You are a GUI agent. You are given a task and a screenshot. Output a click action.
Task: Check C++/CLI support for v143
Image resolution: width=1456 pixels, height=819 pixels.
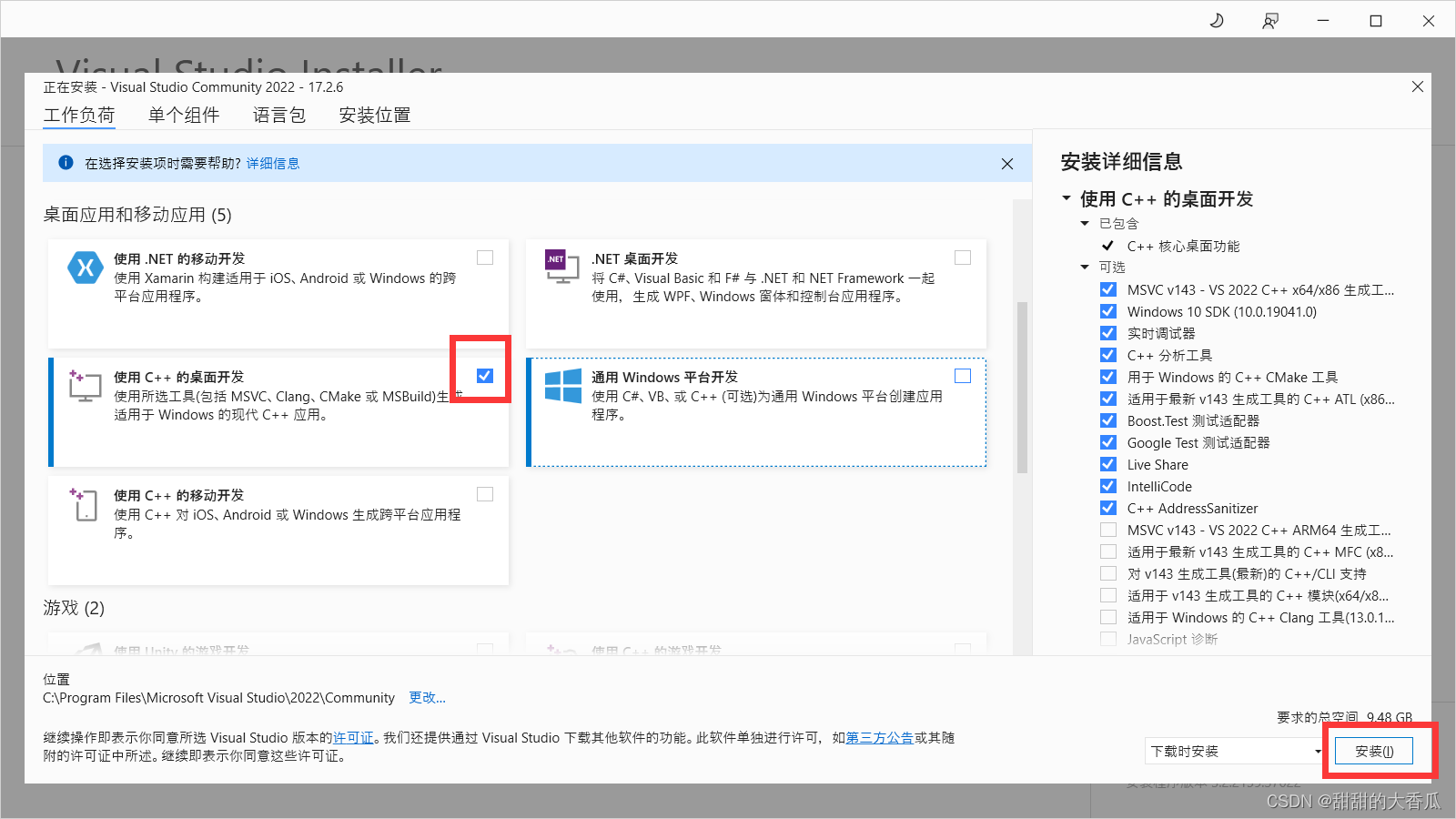(x=1108, y=573)
